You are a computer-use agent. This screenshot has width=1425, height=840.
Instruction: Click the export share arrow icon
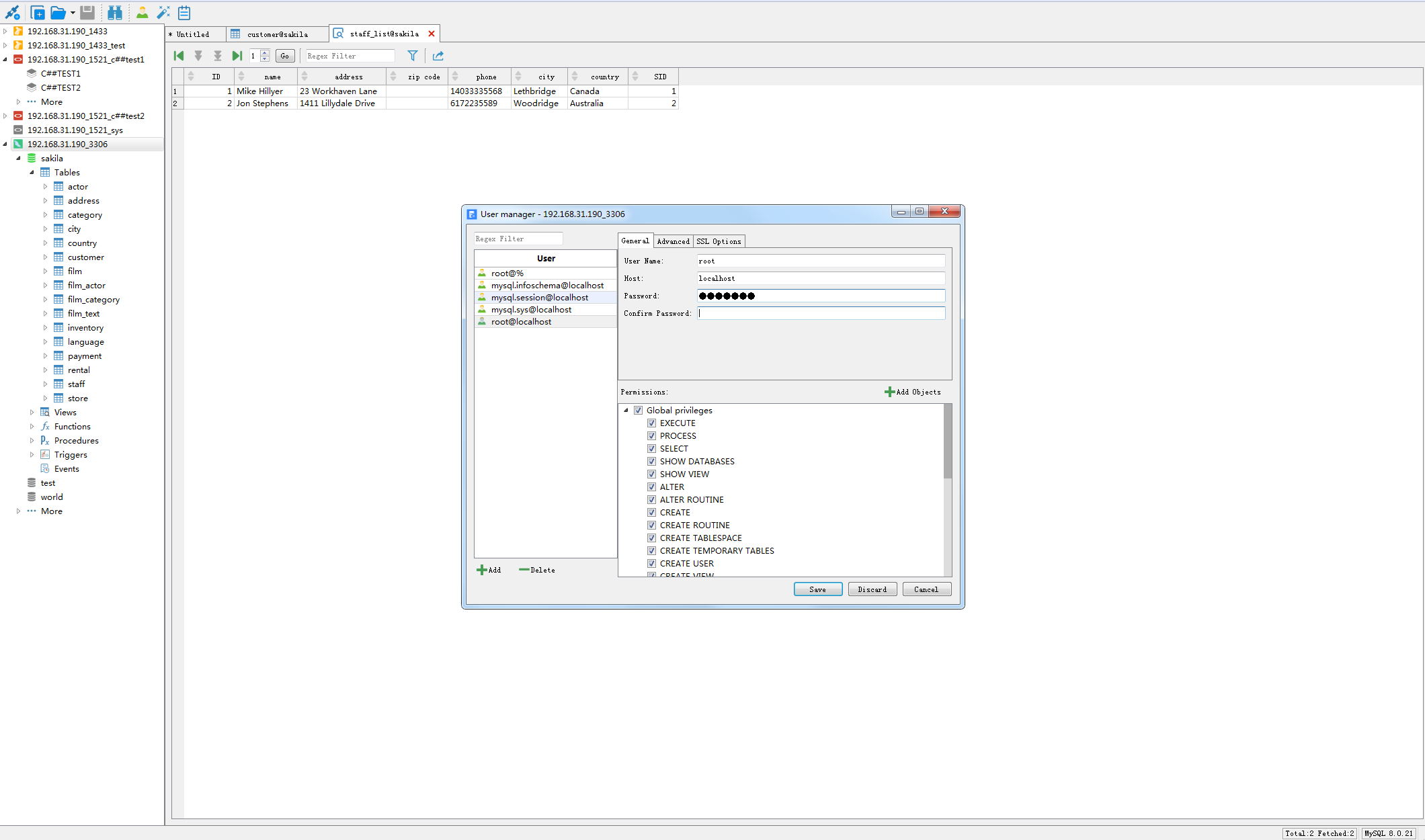438,56
